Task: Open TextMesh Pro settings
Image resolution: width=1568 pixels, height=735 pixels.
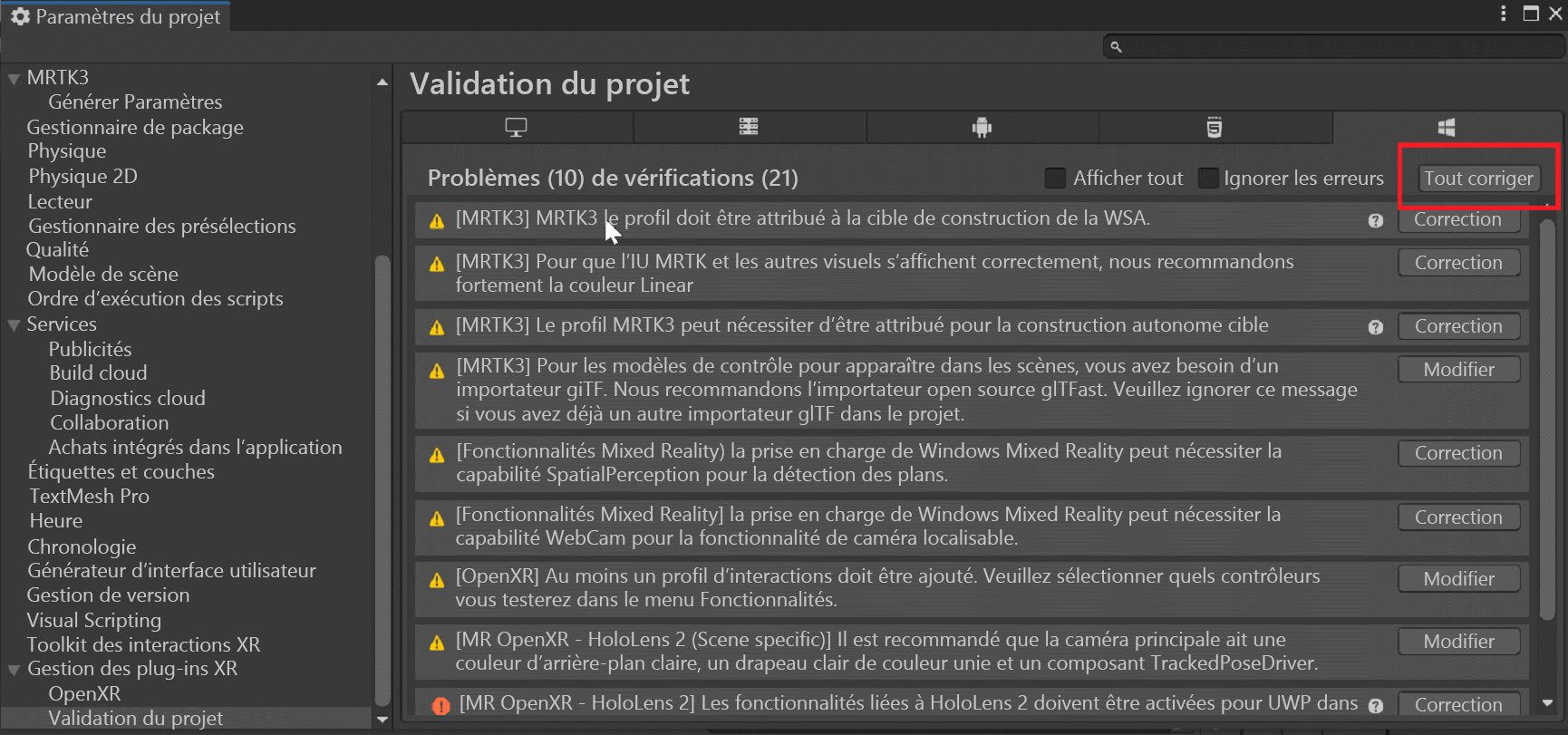Action: 89,496
